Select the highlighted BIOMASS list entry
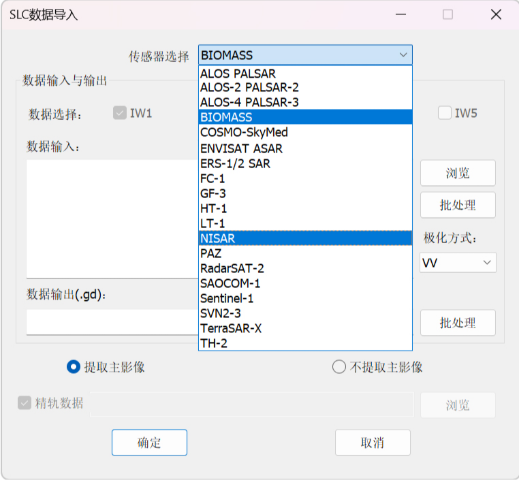This screenshot has height=480, width=519. [305, 117]
